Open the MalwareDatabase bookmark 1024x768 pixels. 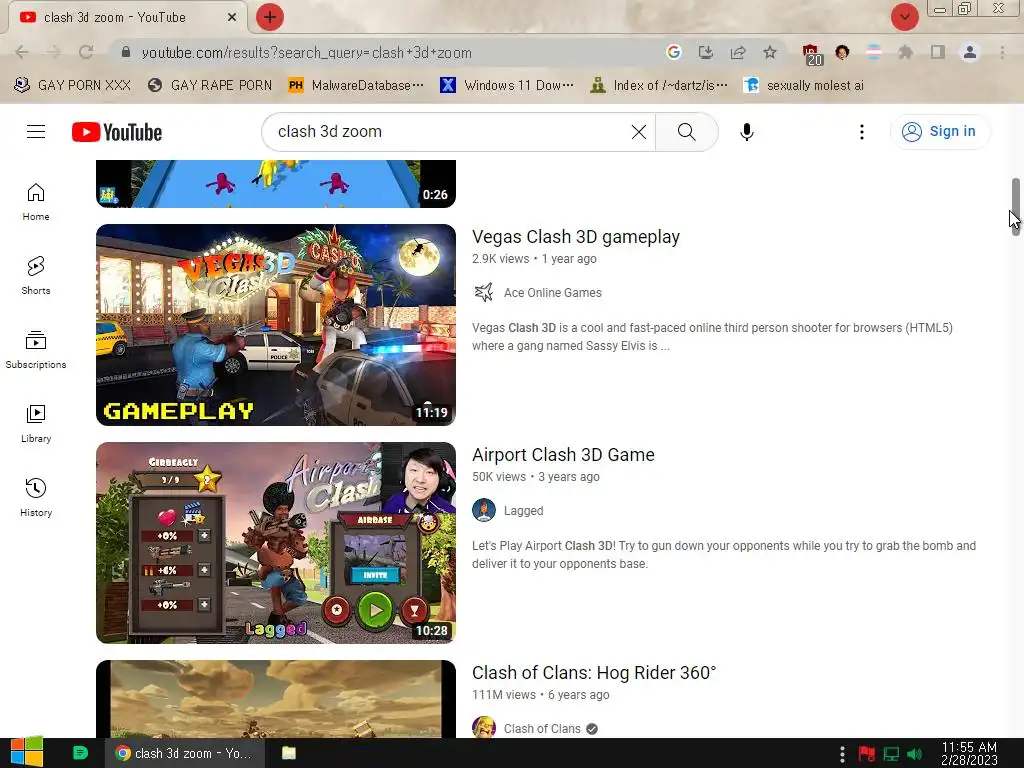357,85
